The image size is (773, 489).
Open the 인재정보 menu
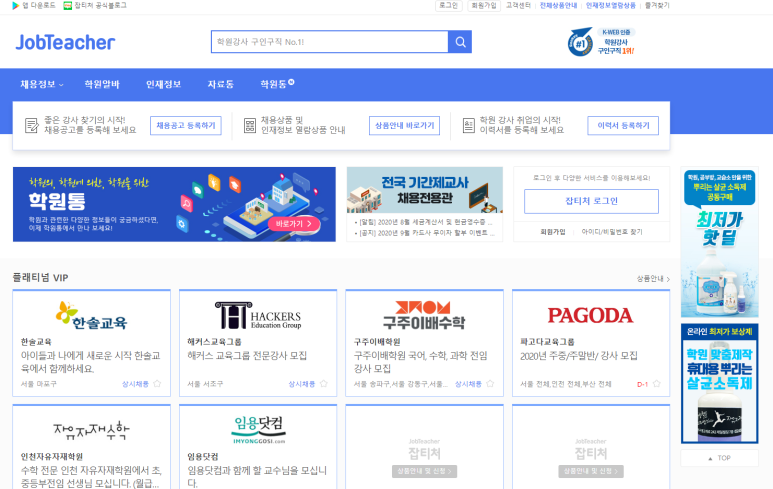coord(164,84)
